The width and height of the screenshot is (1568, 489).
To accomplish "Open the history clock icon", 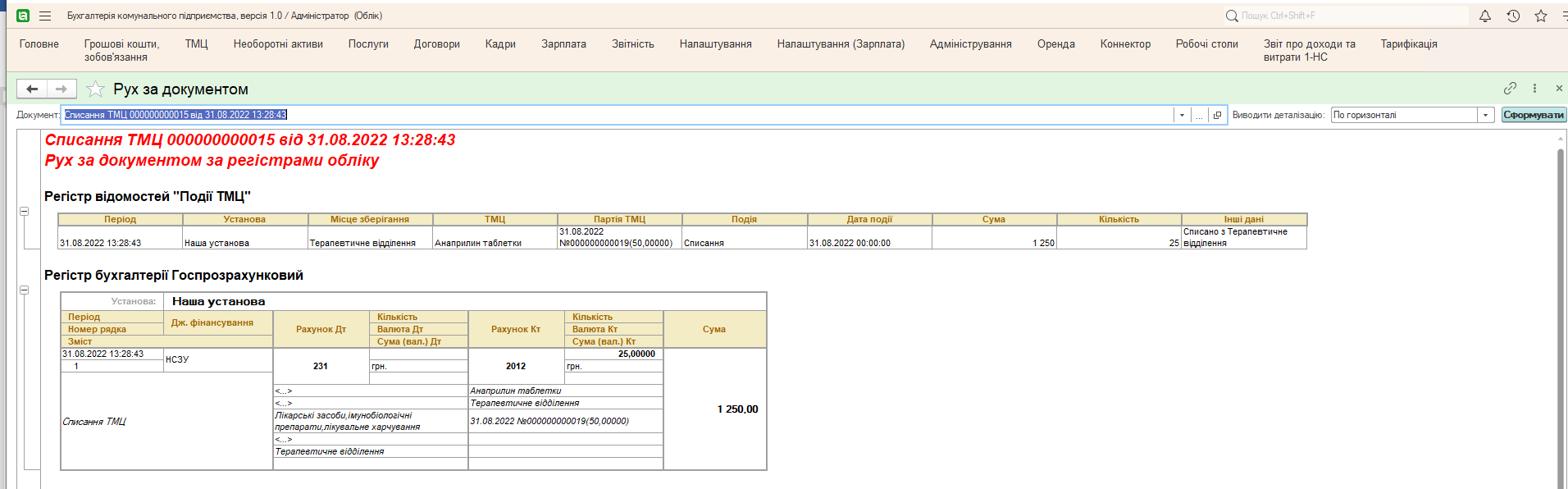I will point(1513,16).
